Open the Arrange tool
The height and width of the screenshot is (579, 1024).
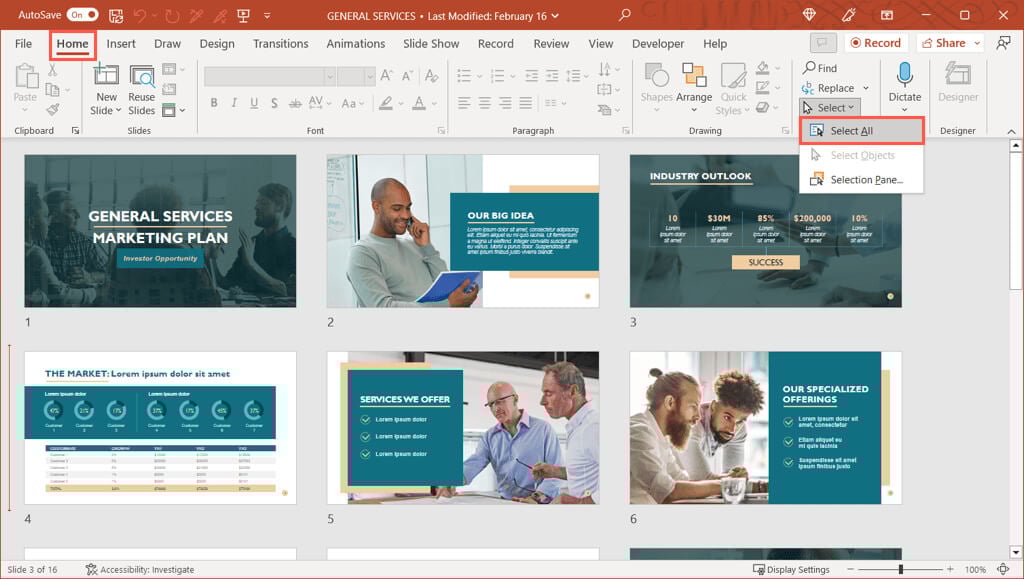(x=694, y=85)
